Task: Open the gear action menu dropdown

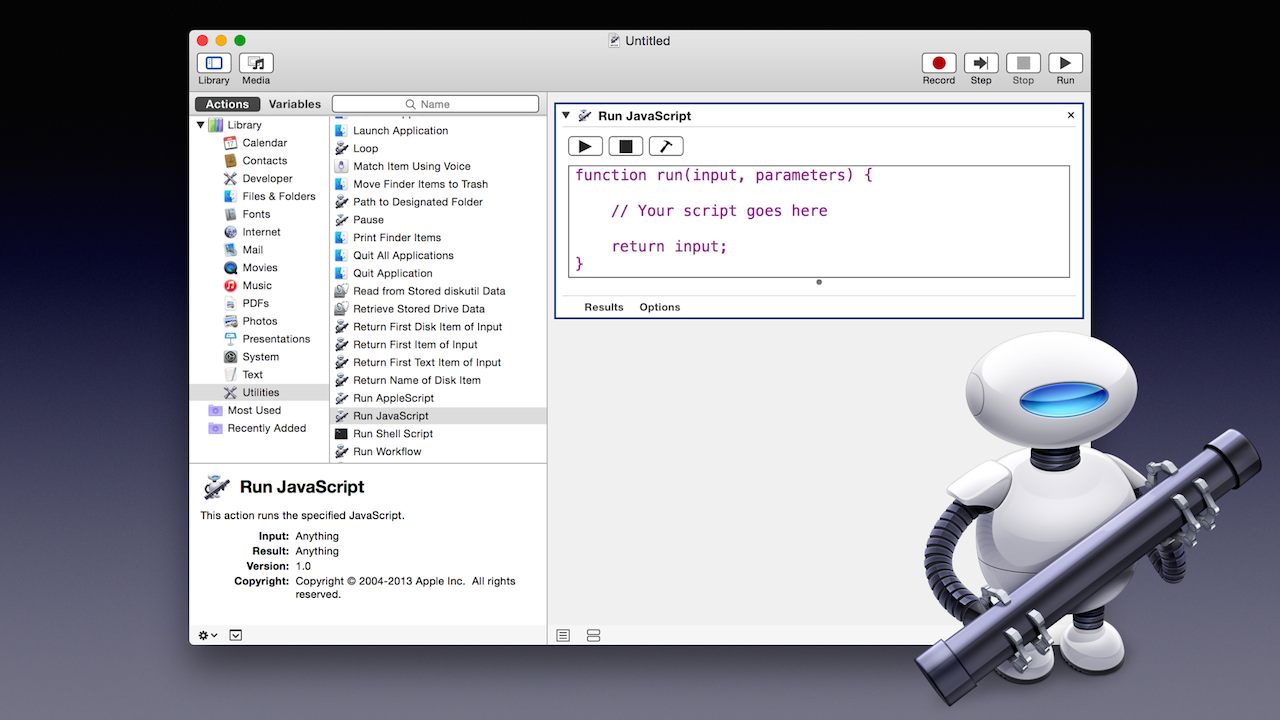Action: pos(208,635)
